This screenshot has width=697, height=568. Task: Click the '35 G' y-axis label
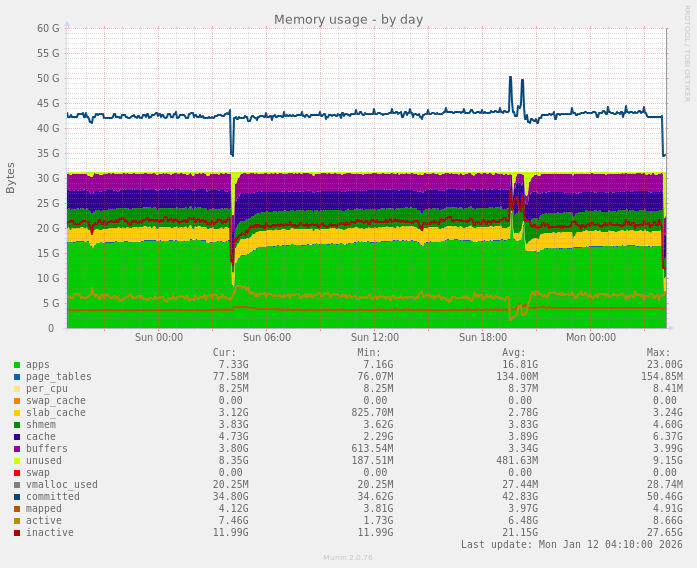pyautogui.click(x=48, y=153)
